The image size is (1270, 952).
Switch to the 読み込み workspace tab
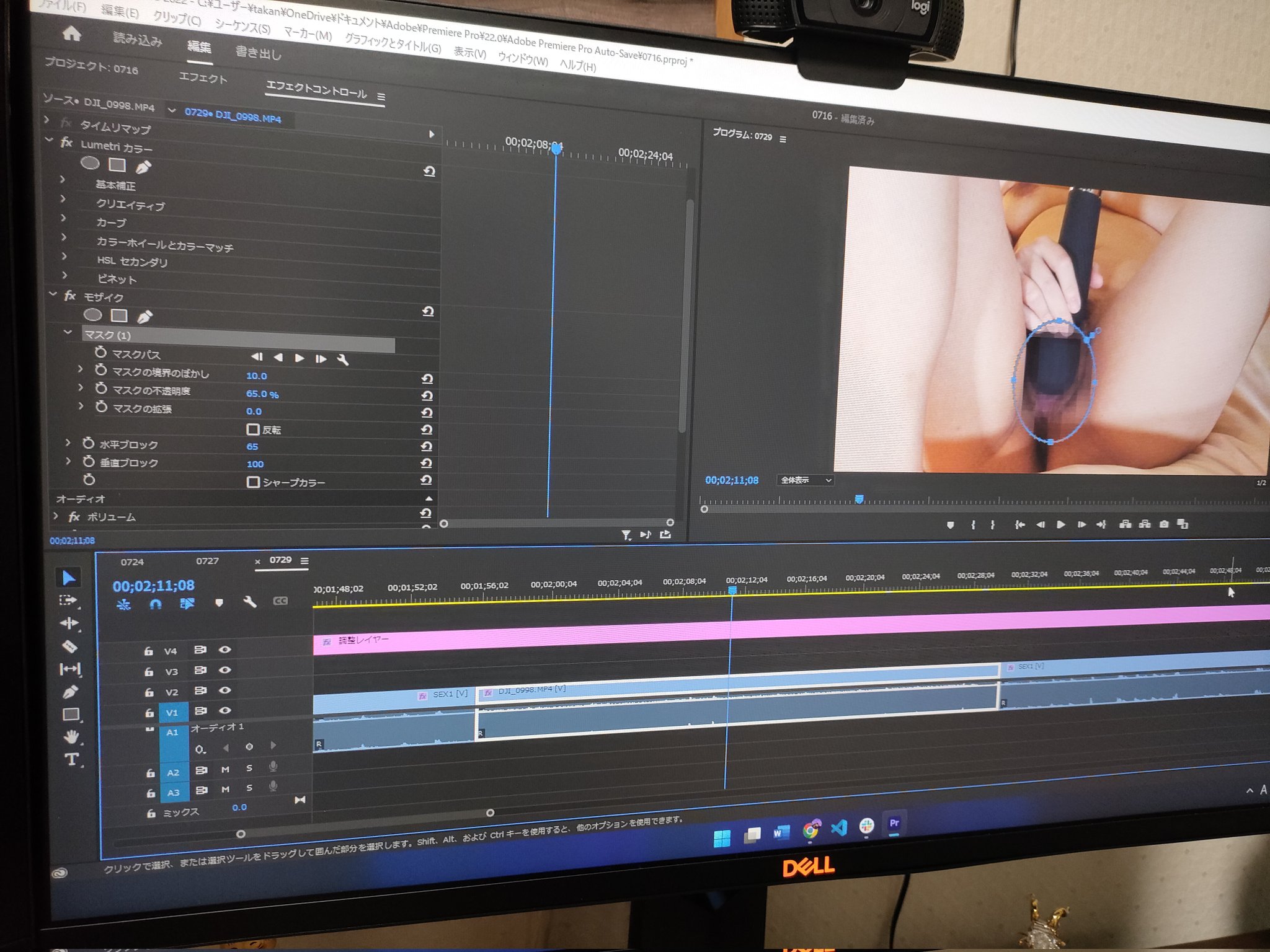point(138,40)
